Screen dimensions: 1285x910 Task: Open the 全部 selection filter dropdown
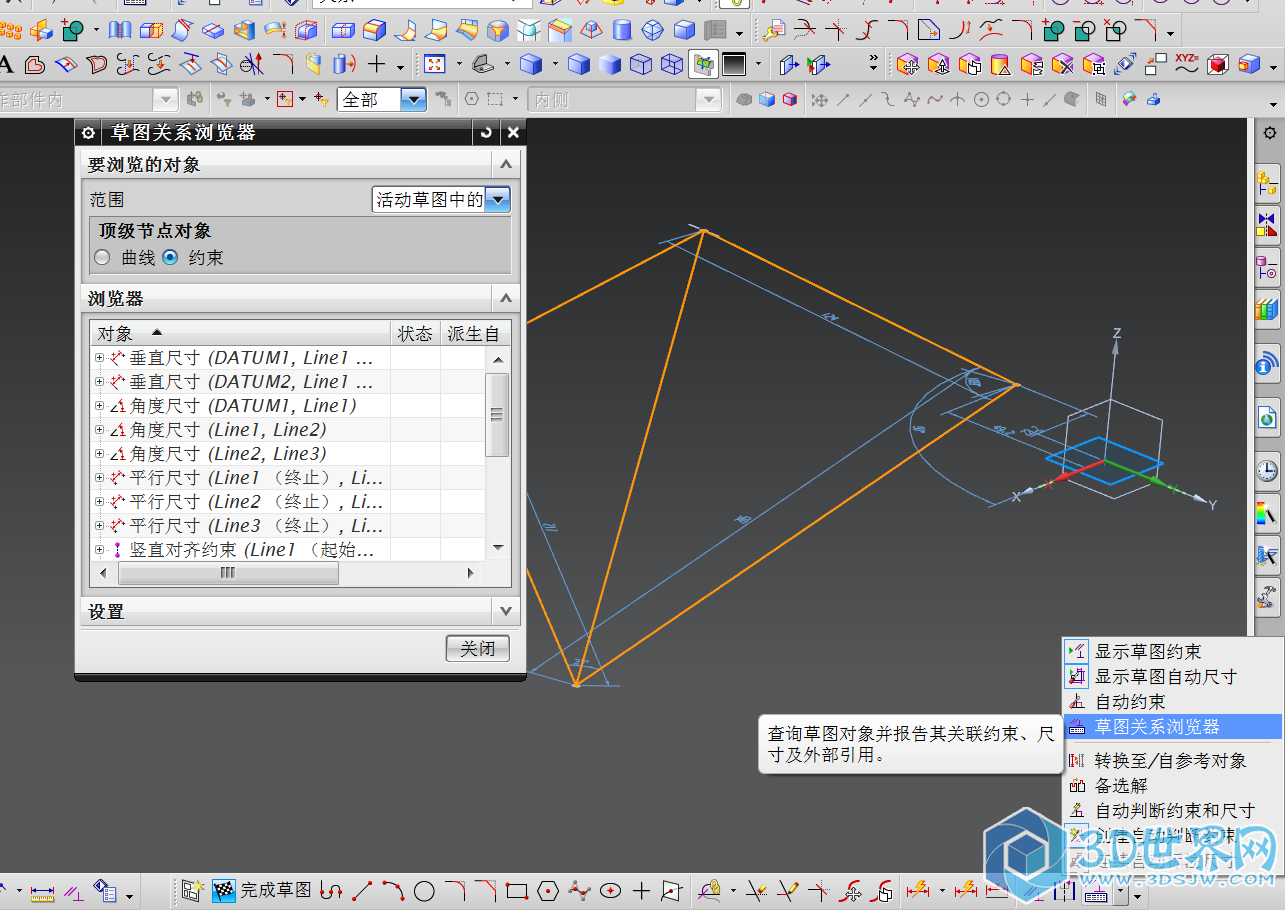(x=413, y=100)
